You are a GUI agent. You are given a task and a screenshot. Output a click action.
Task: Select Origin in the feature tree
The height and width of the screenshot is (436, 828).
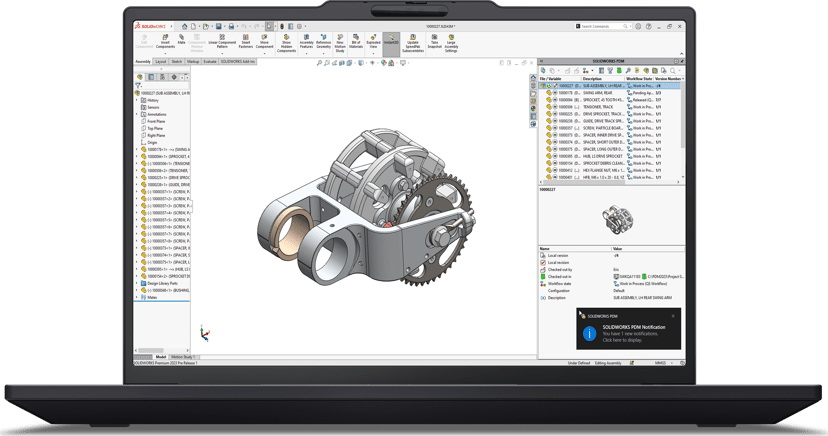point(149,143)
